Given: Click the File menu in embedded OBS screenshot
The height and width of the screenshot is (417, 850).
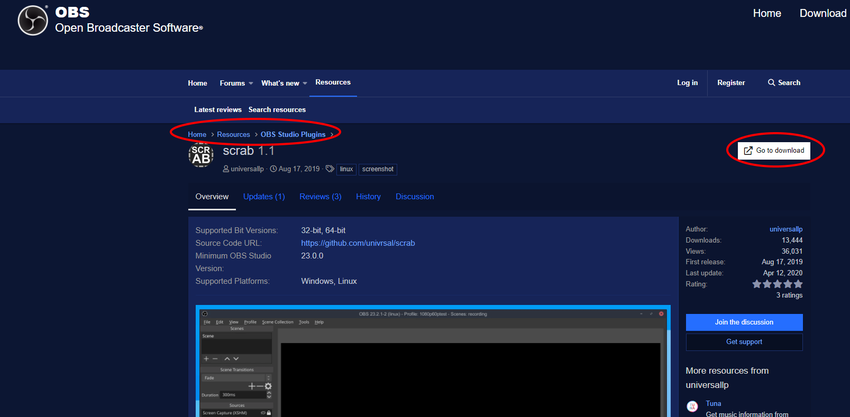Looking at the screenshot, I should click(x=207, y=322).
